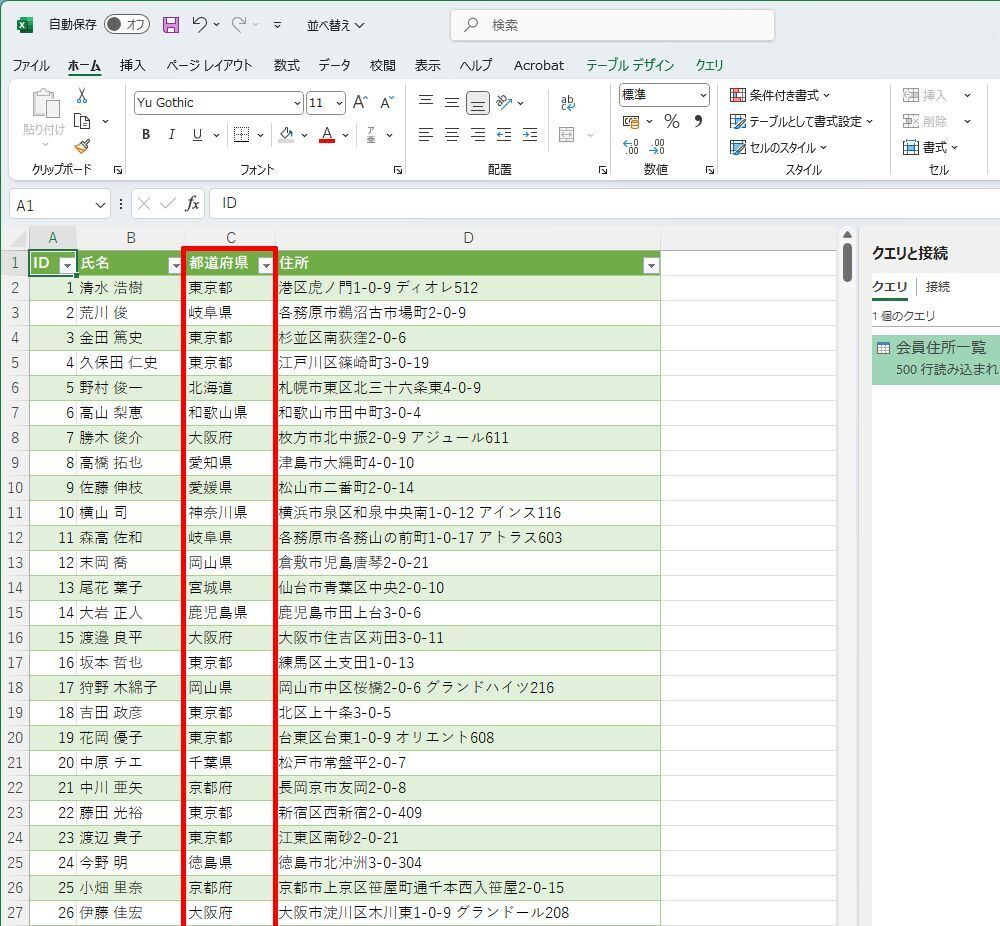1000x926 pixels.
Task: Click セルのスタイル button
Action: 778,147
